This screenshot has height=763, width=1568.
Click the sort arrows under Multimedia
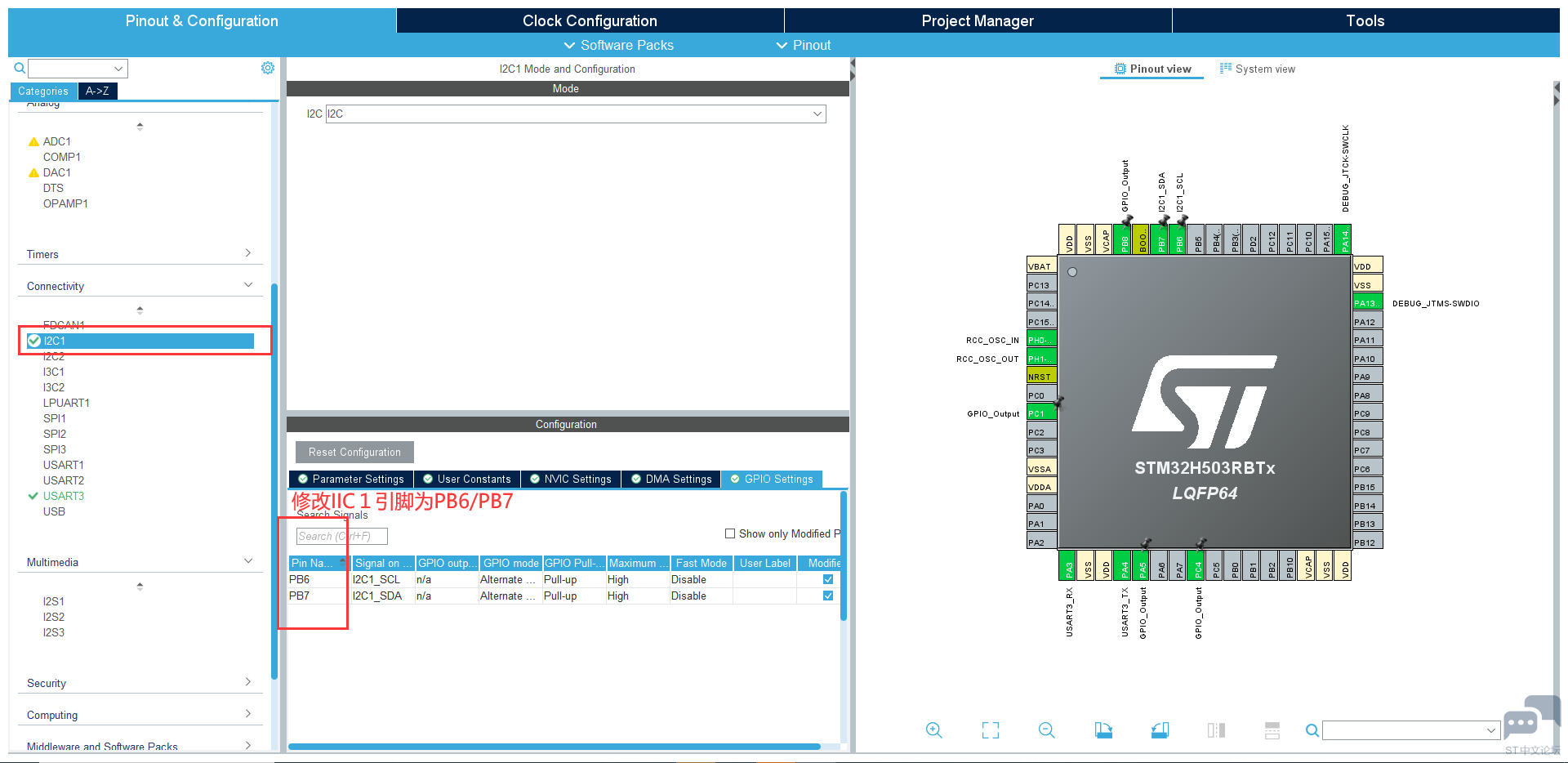click(140, 587)
